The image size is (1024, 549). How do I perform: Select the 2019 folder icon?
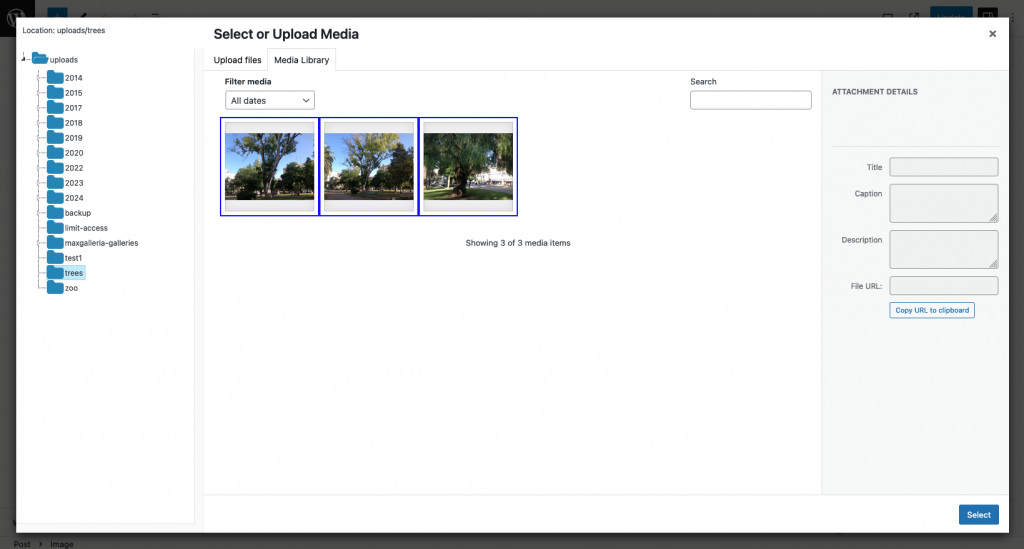[55, 138]
